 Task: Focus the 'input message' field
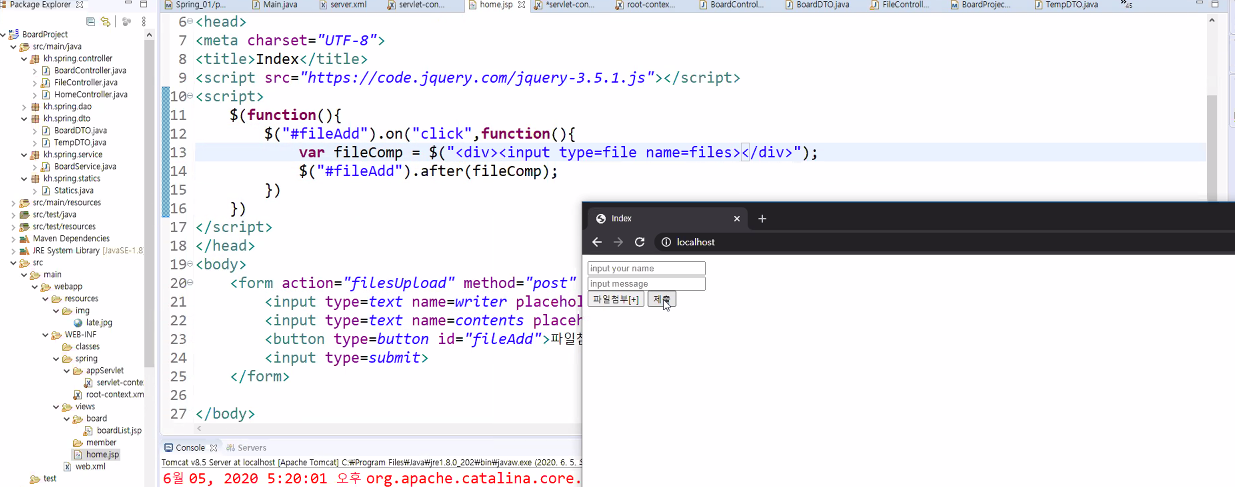click(x=647, y=284)
